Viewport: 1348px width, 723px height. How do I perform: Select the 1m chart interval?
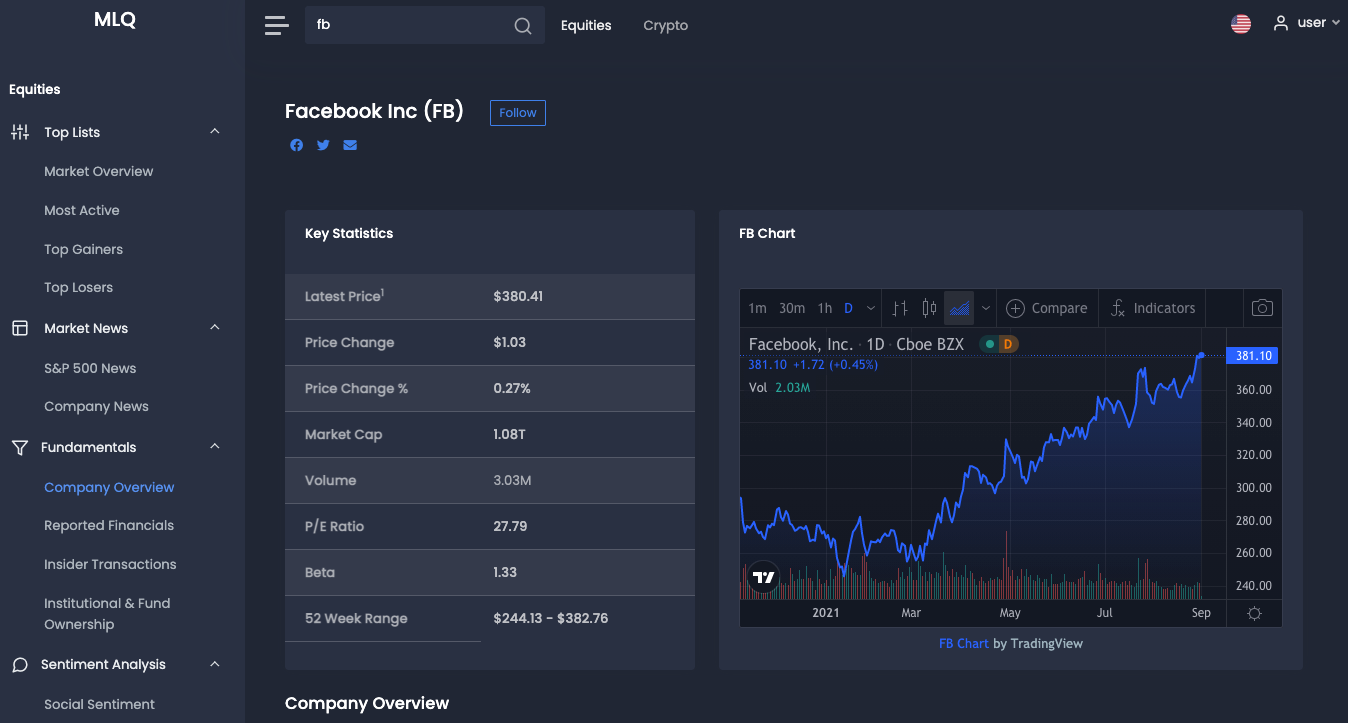click(x=757, y=308)
